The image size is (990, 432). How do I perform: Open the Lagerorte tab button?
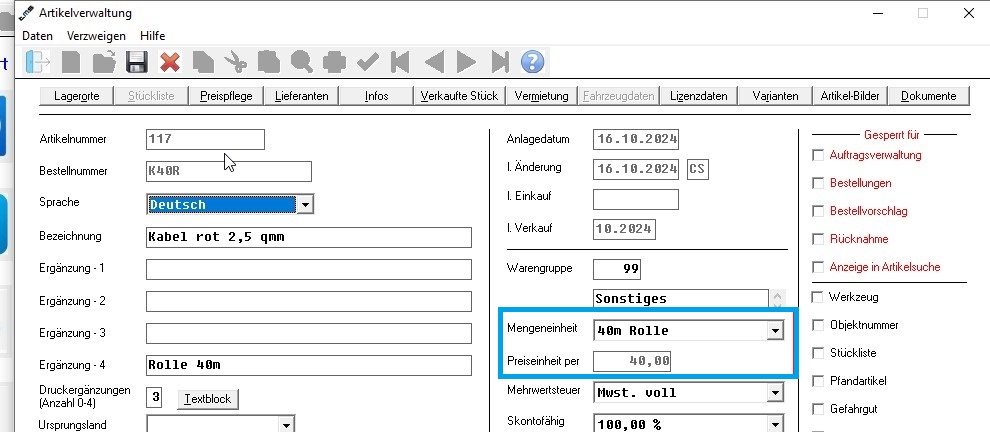click(76, 96)
